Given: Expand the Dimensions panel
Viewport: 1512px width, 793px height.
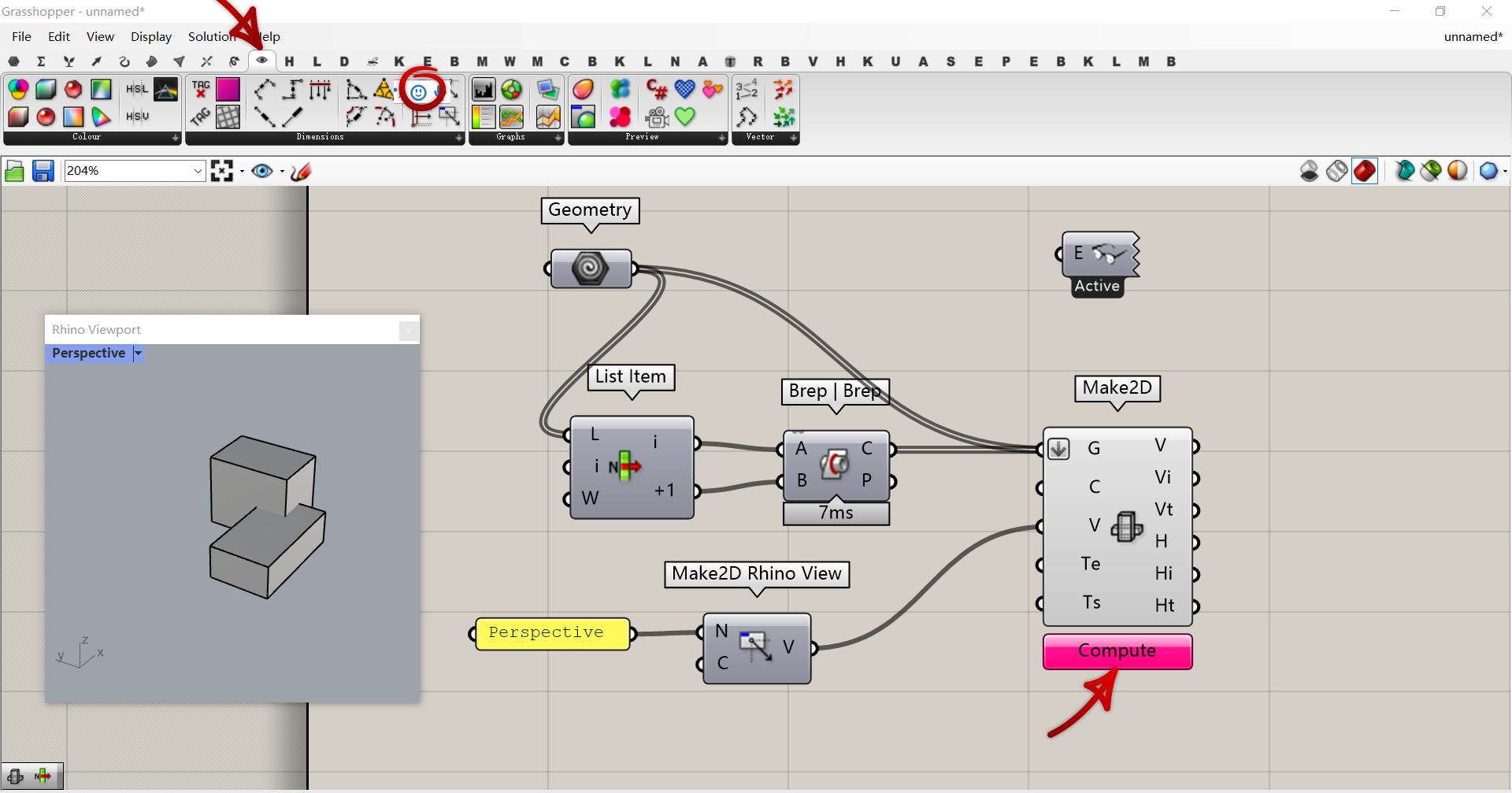Looking at the screenshot, I should pyautogui.click(x=459, y=138).
